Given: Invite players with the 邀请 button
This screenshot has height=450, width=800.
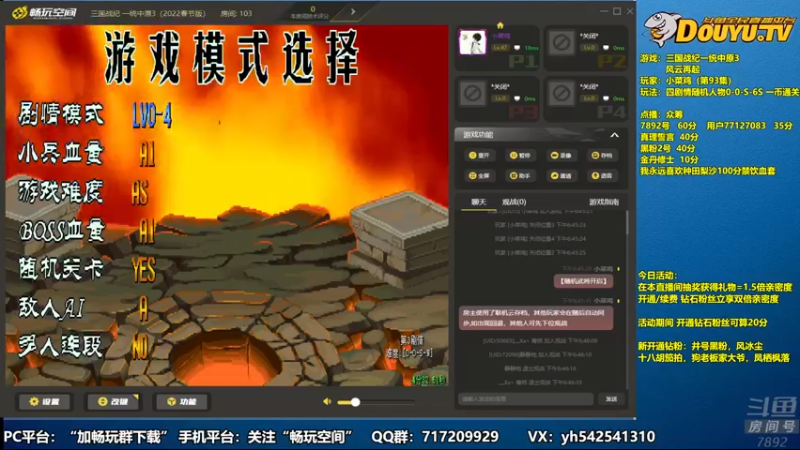Looking at the screenshot, I should 561,176.
